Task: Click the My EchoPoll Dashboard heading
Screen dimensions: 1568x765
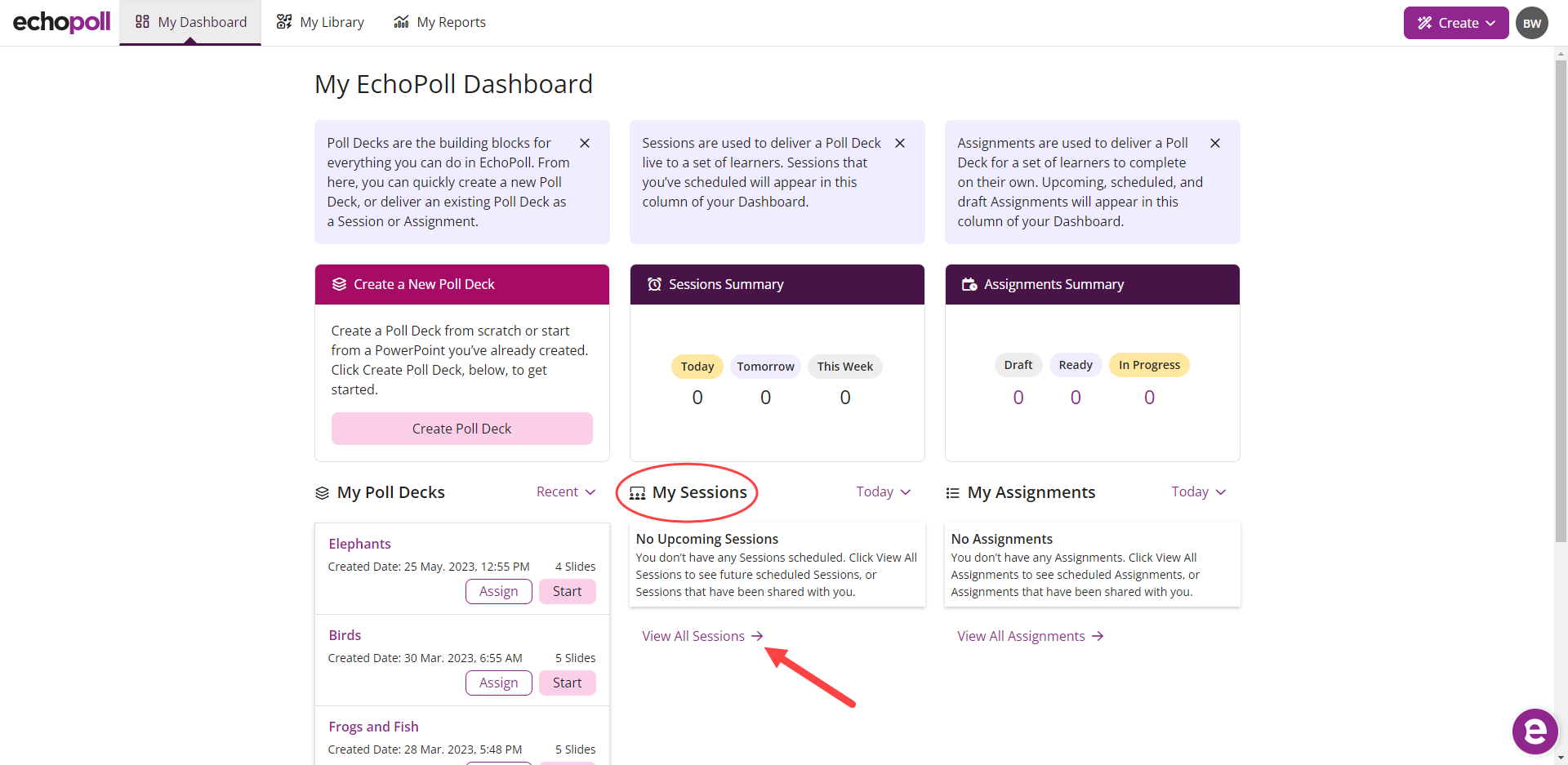Action: [x=454, y=84]
